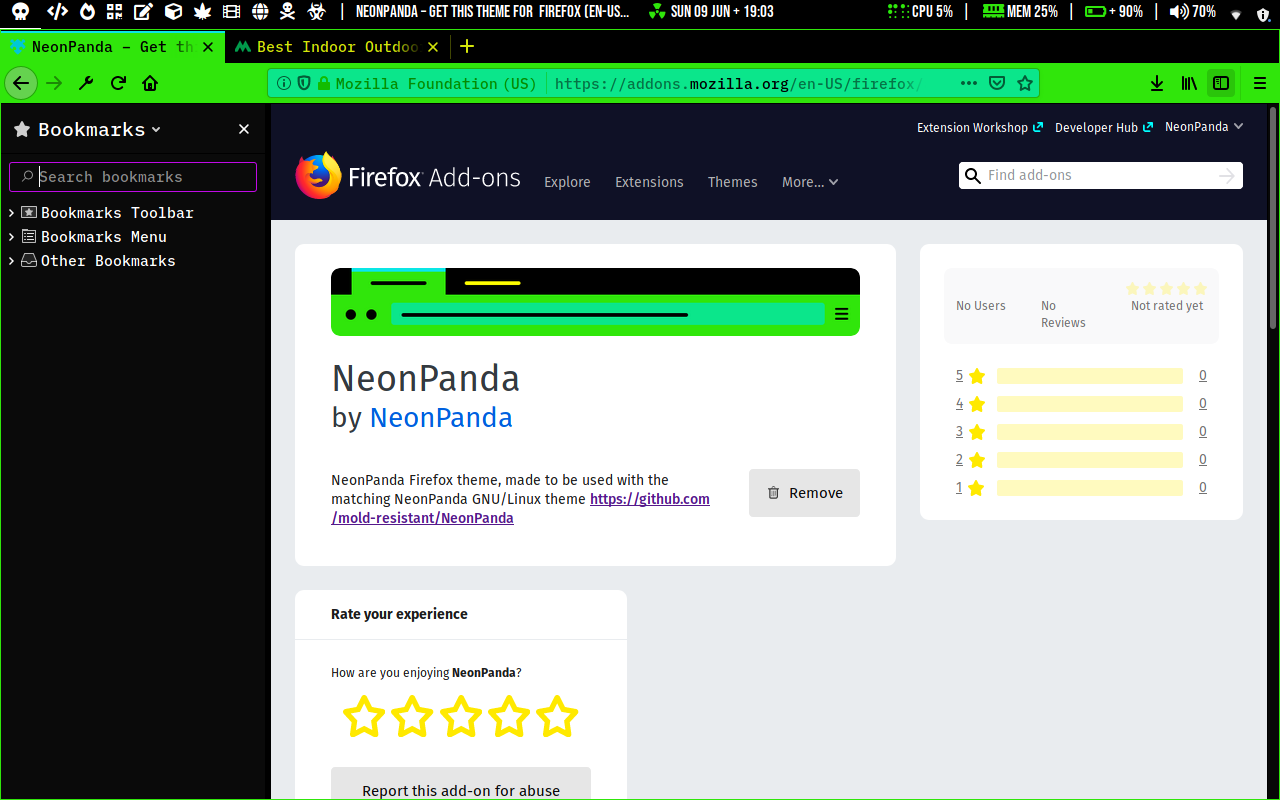1280x800 pixels.
Task: Rate NeonPanda one star
Action: coord(364,716)
